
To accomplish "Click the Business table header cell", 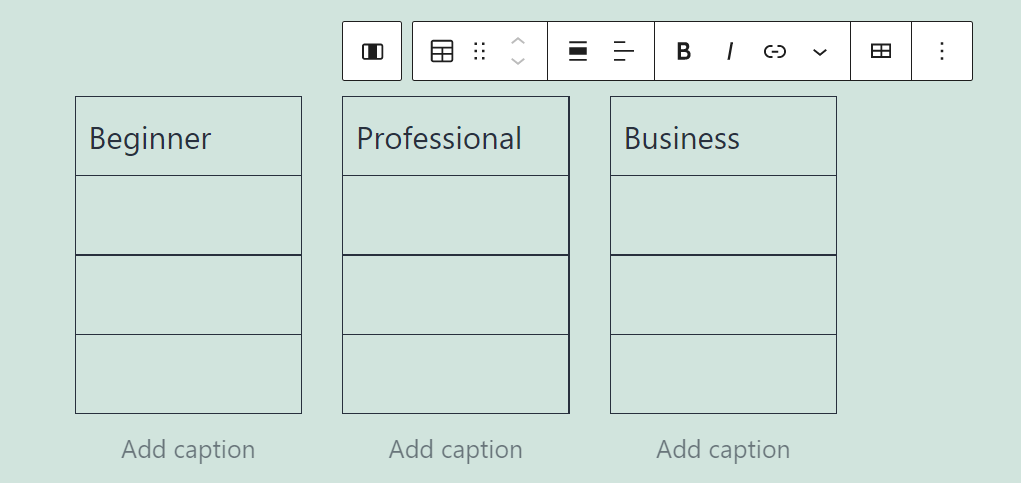I will [723, 137].
